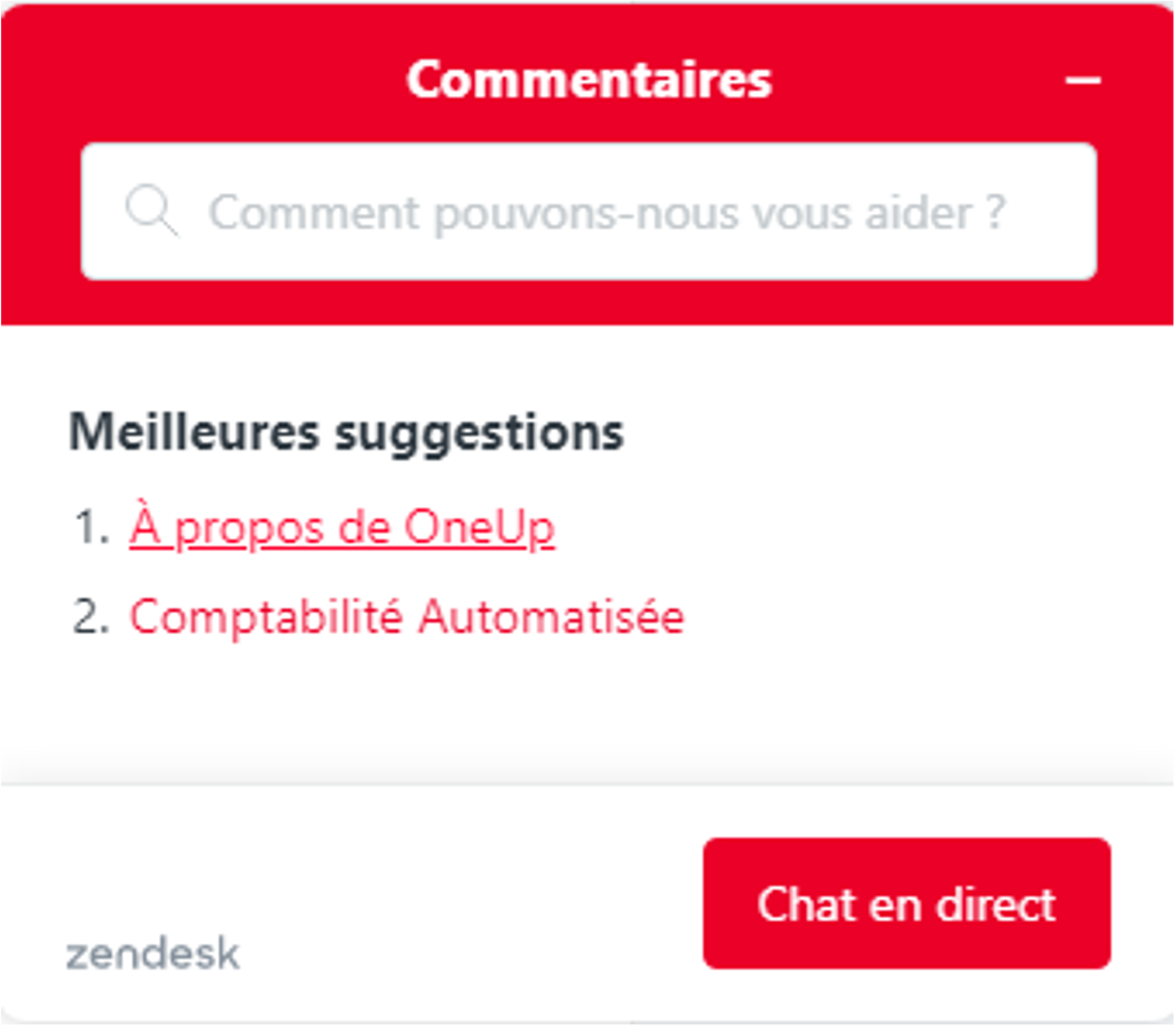Click the "Meilleures suggestions" heading

pyautogui.click(x=346, y=433)
